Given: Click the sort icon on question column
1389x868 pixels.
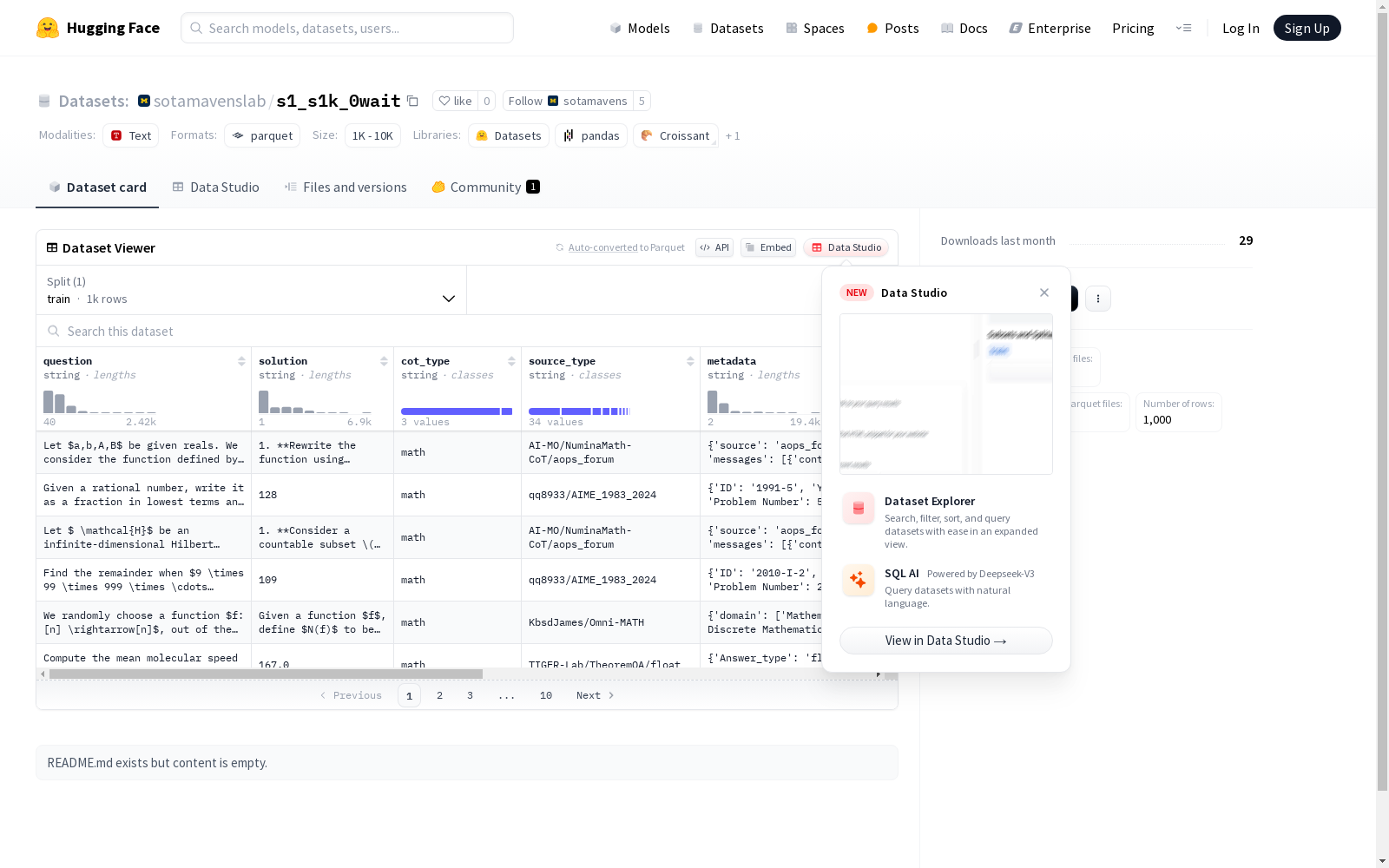Looking at the screenshot, I should [x=241, y=361].
